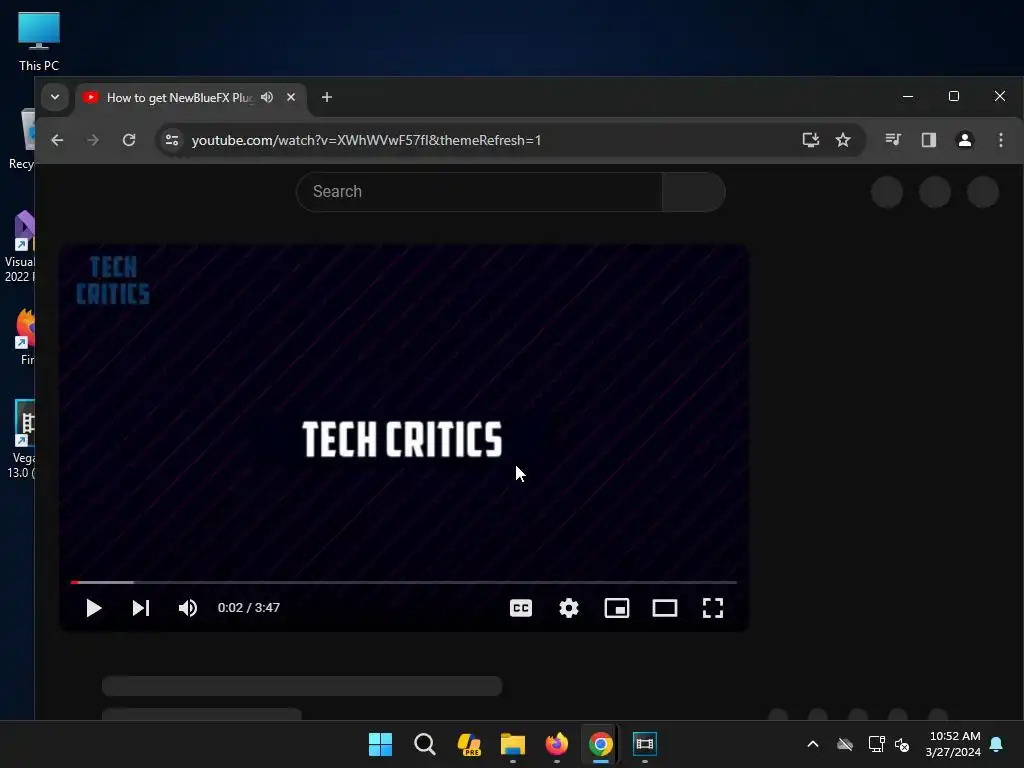Go forward in browser history

[x=93, y=140]
